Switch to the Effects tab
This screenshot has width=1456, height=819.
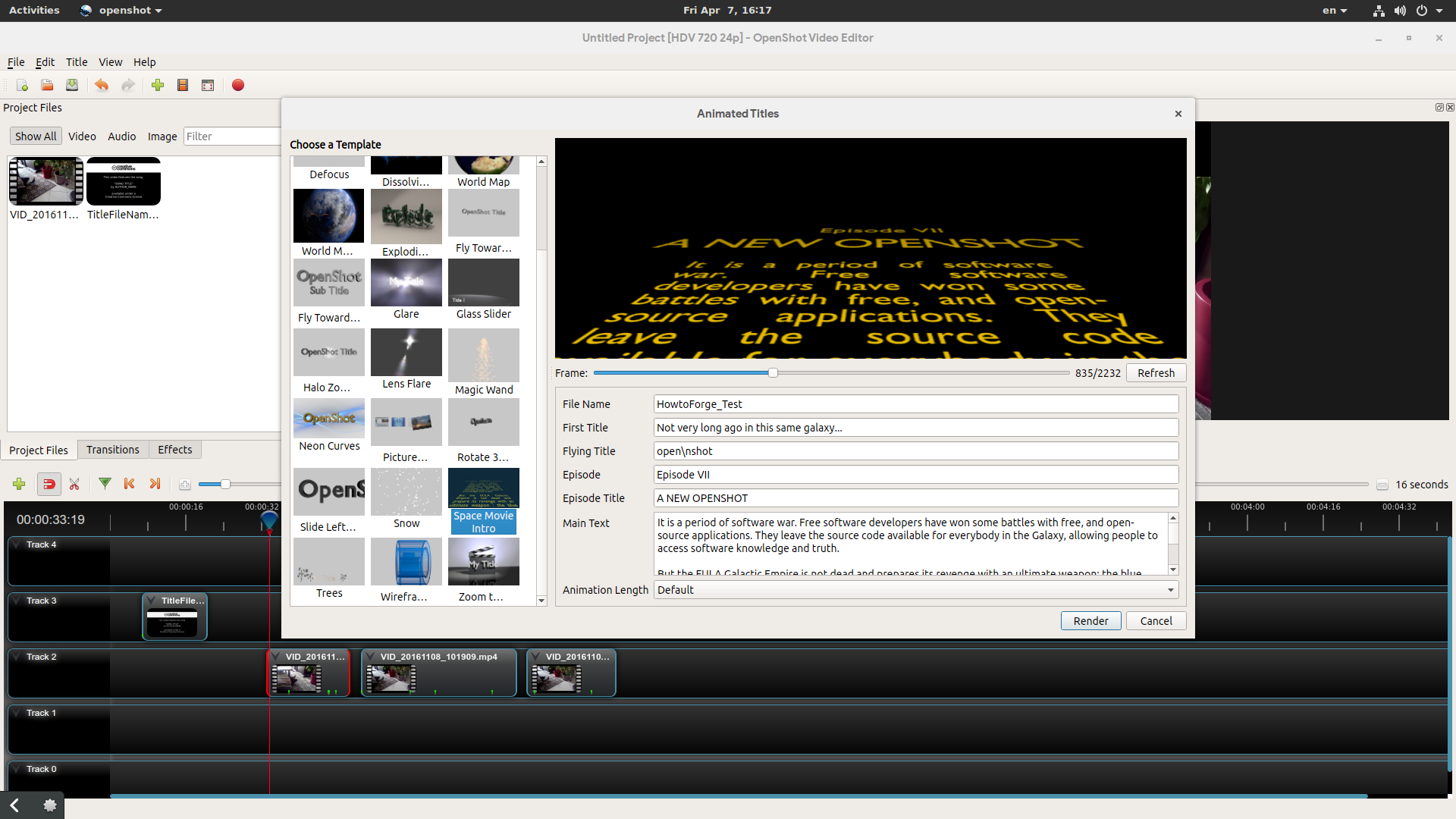click(x=175, y=450)
